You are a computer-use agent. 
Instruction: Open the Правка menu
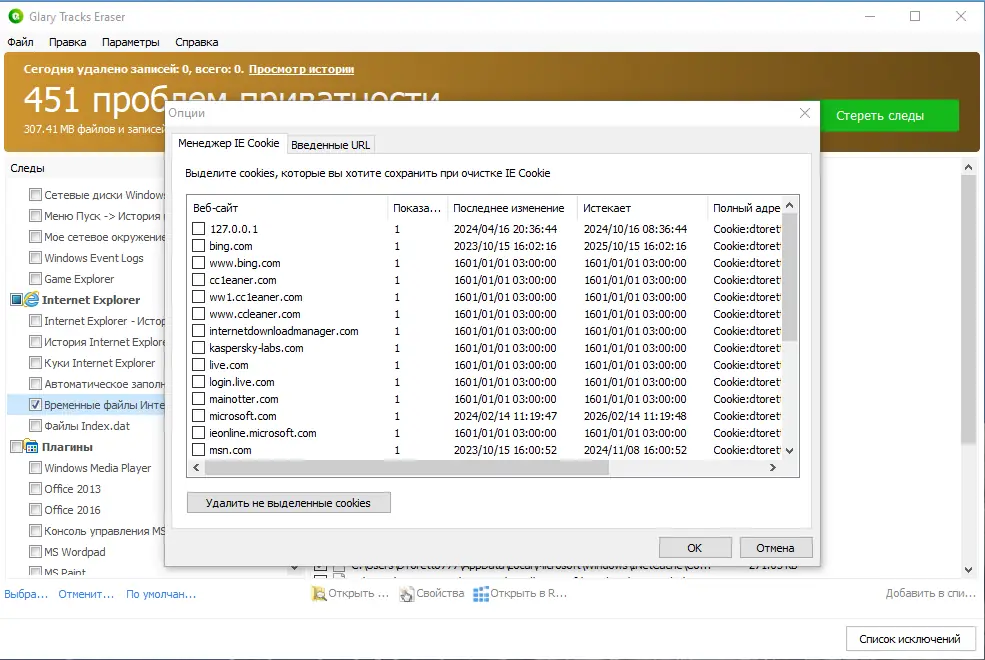coord(67,42)
